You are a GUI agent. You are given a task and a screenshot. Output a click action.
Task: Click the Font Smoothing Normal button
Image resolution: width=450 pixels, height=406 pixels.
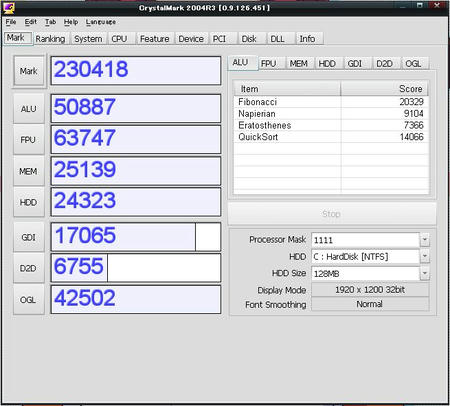coord(370,304)
